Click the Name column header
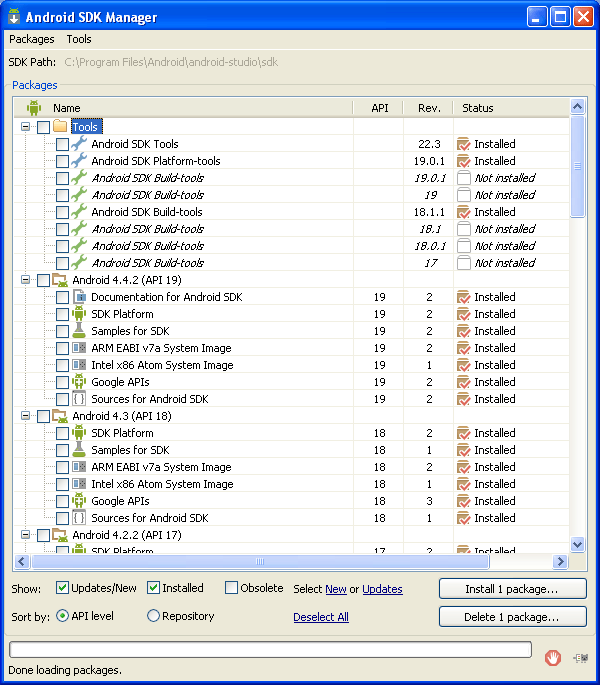Screen dimensions: 600x685 coord(184,108)
